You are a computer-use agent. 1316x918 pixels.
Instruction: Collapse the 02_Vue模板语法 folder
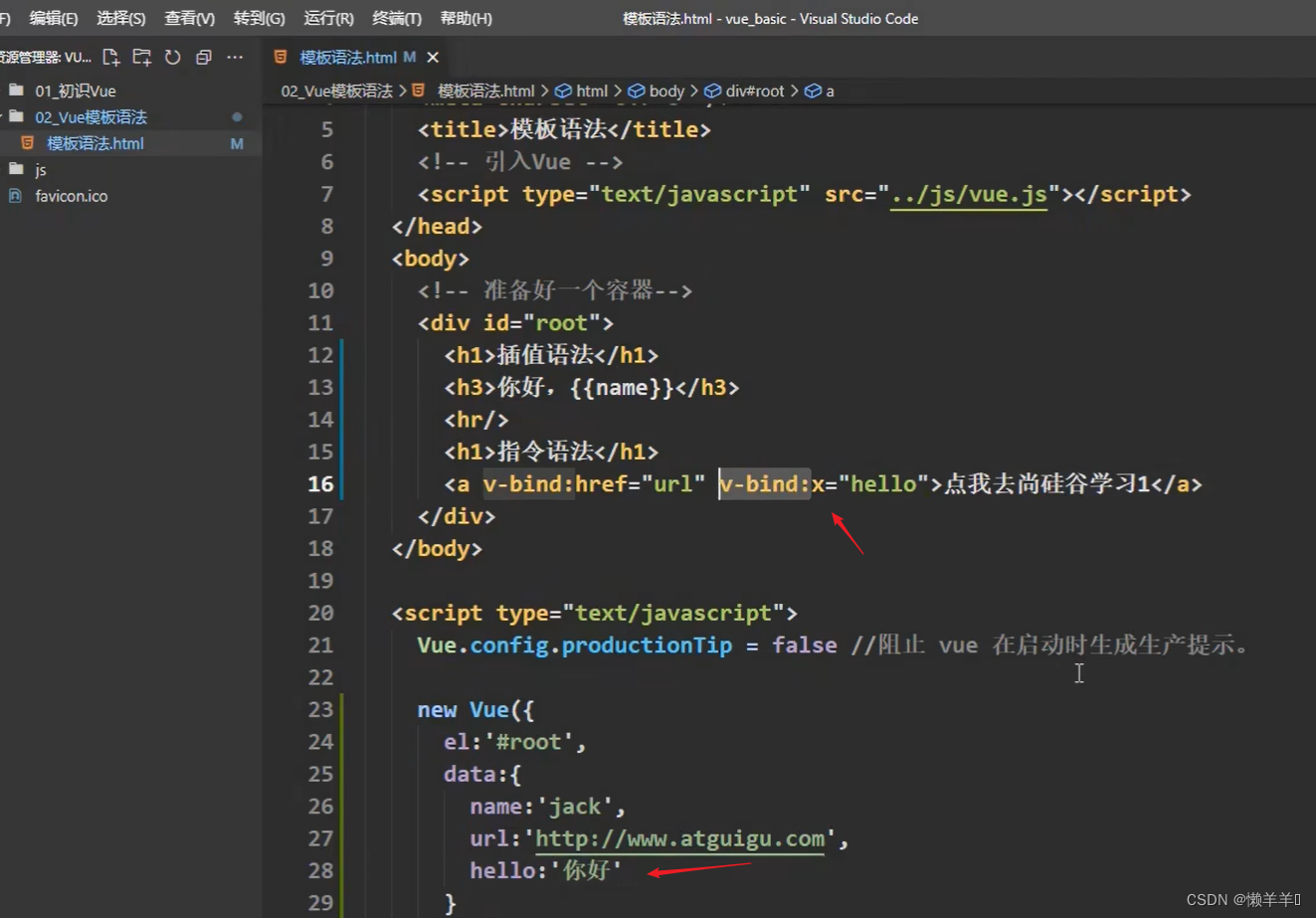tap(91, 117)
